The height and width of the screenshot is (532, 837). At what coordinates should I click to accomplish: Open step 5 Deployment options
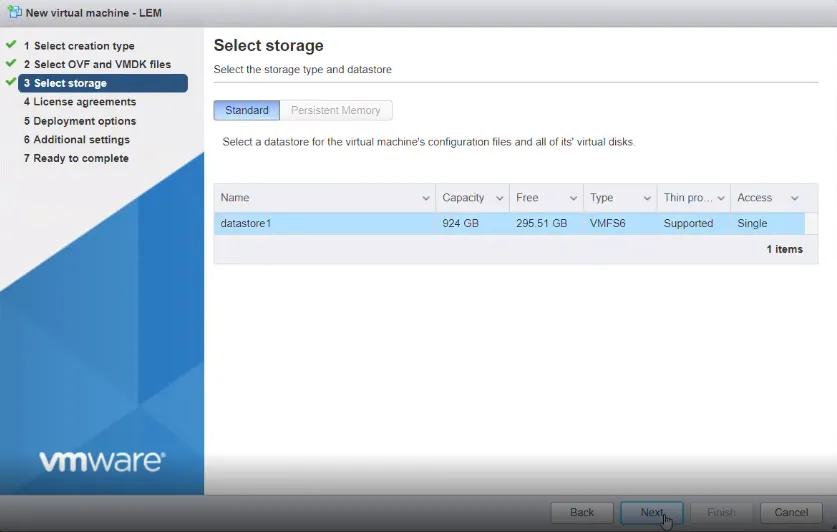(x=80, y=121)
